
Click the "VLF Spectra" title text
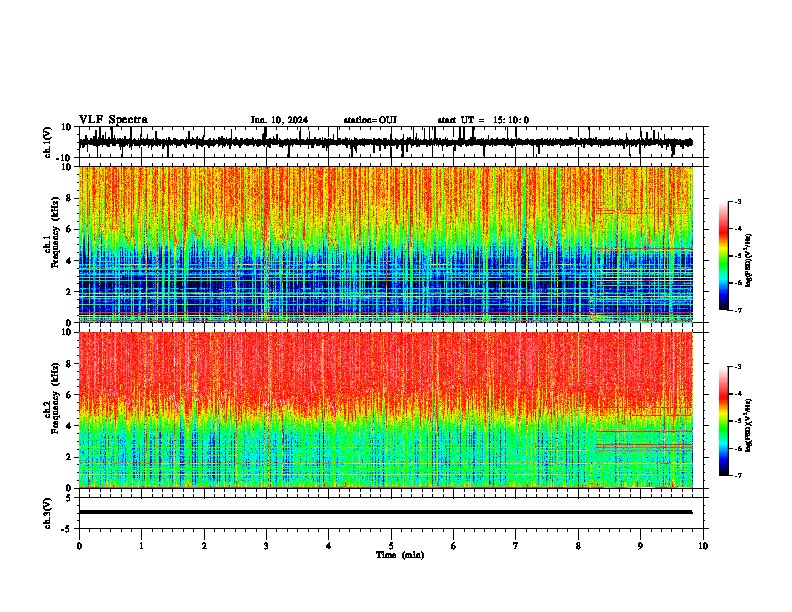coord(113,120)
